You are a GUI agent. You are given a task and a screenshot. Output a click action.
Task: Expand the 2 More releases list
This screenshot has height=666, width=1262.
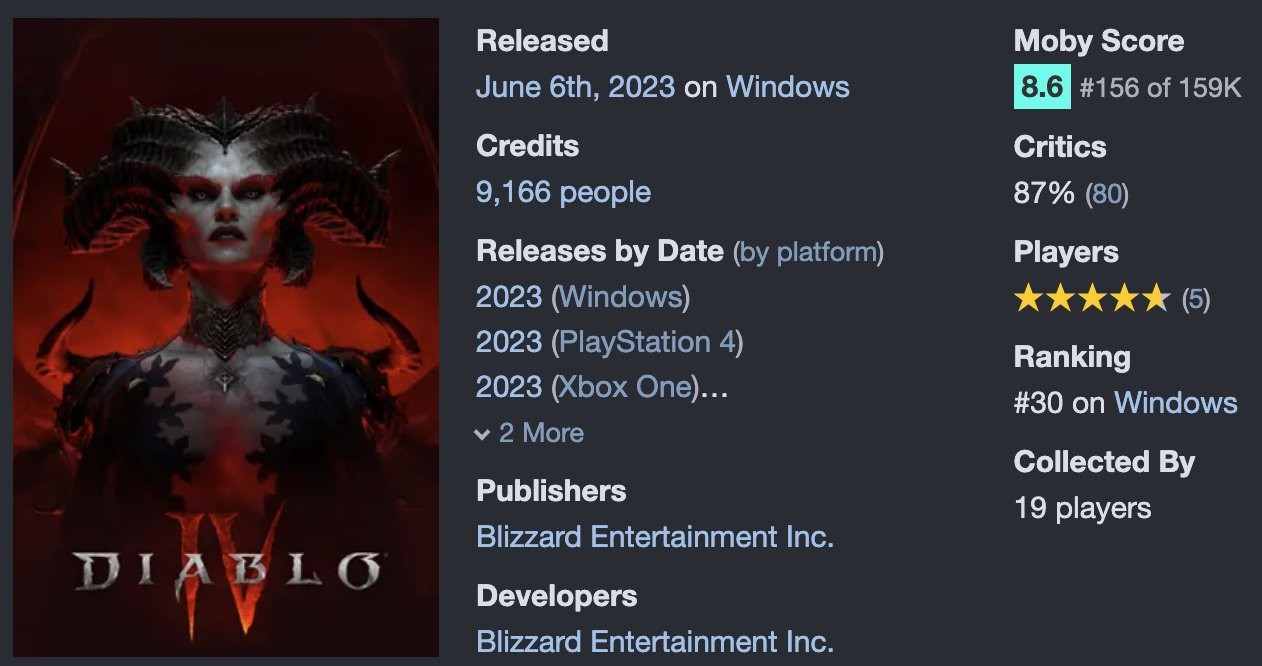click(x=541, y=433)
